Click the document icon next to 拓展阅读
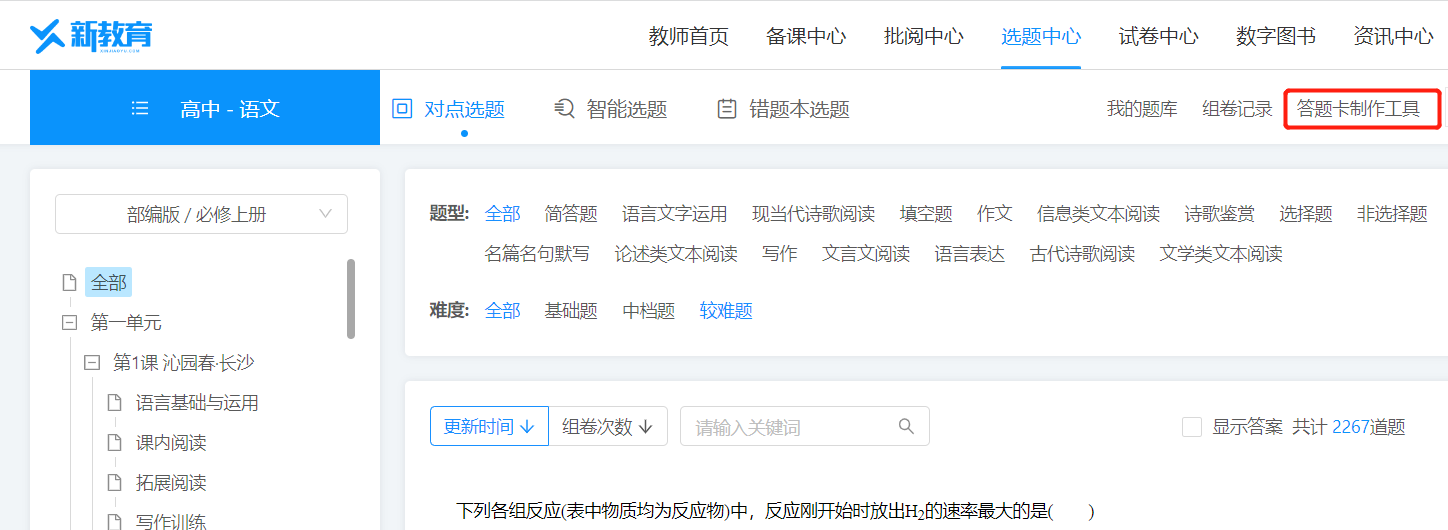 coord(114,483)
